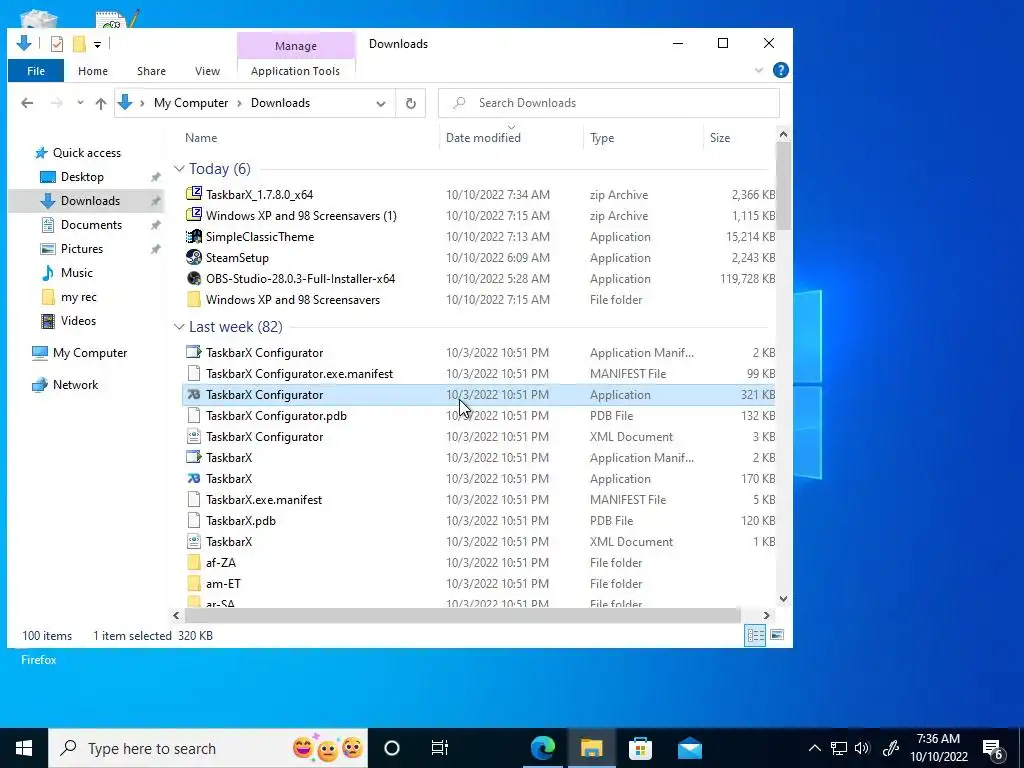The width and height of the screenshot is (1024, 768).
Task: Open Pictures in the navigation pane
Action: coord(82,249)
